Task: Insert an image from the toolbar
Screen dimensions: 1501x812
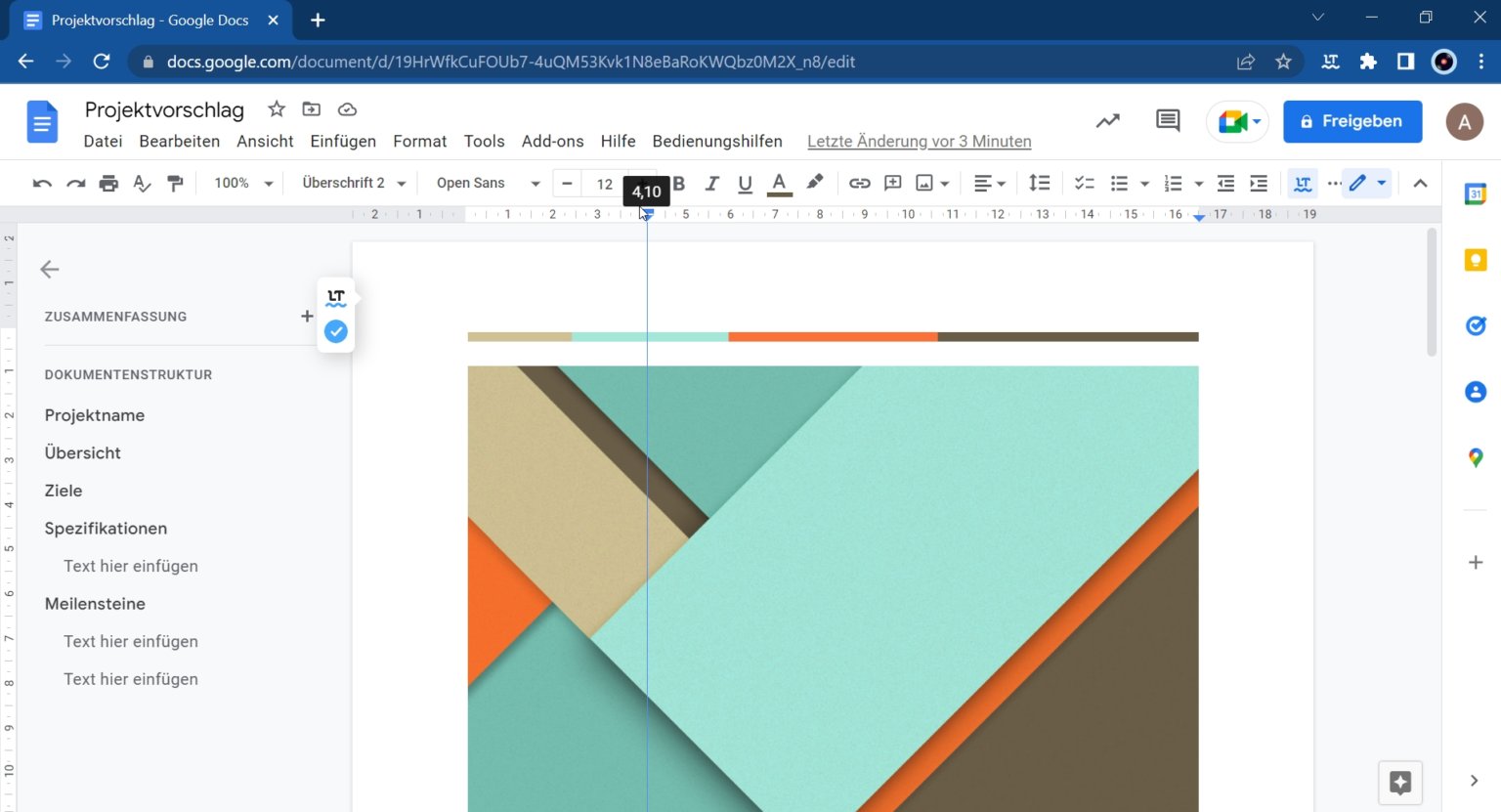Action: pos(924,183)
